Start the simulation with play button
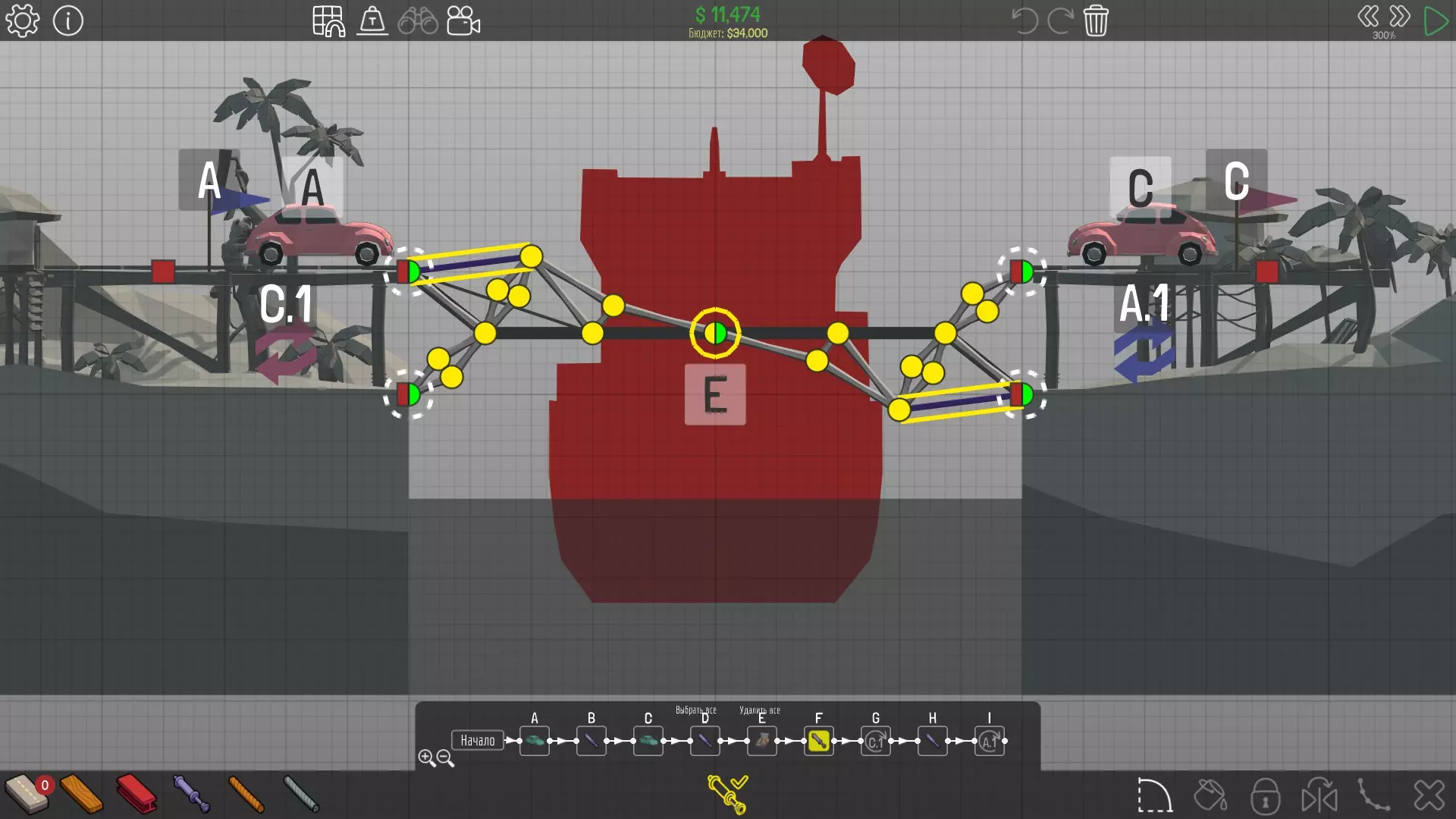This screenshot has width=1456, height=819. (1435, 20)
